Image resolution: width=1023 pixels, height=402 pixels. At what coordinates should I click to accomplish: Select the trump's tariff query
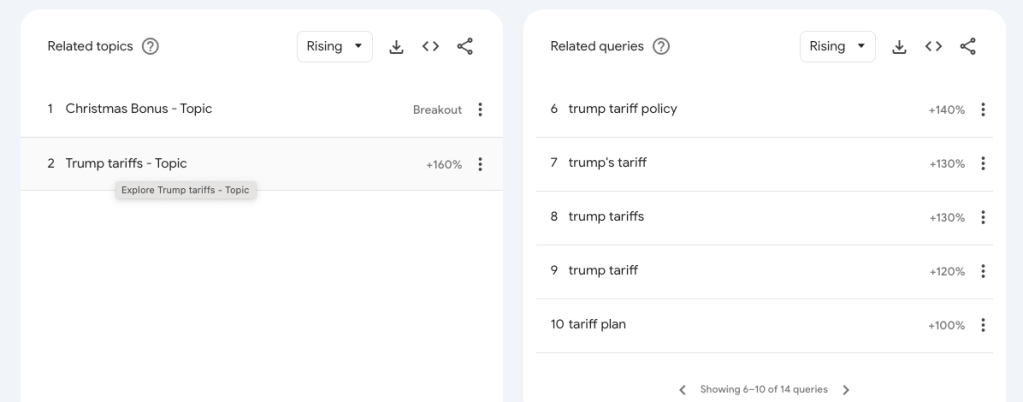click(x=607, y=163)
